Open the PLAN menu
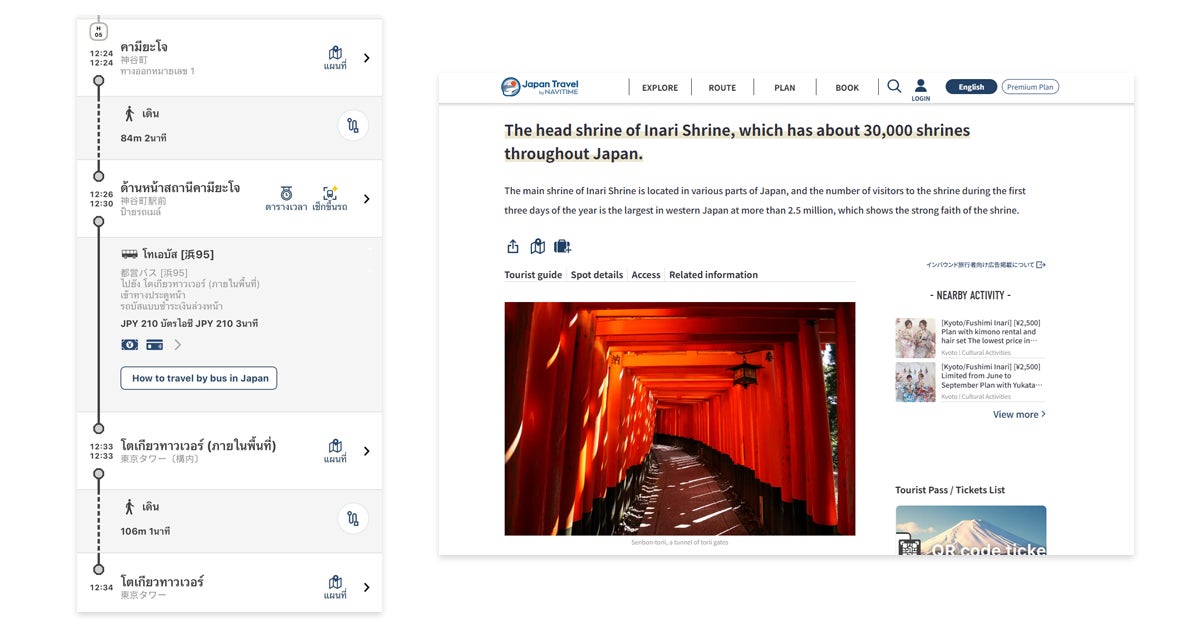1200x628 pixels. click(x=785, y=88)
